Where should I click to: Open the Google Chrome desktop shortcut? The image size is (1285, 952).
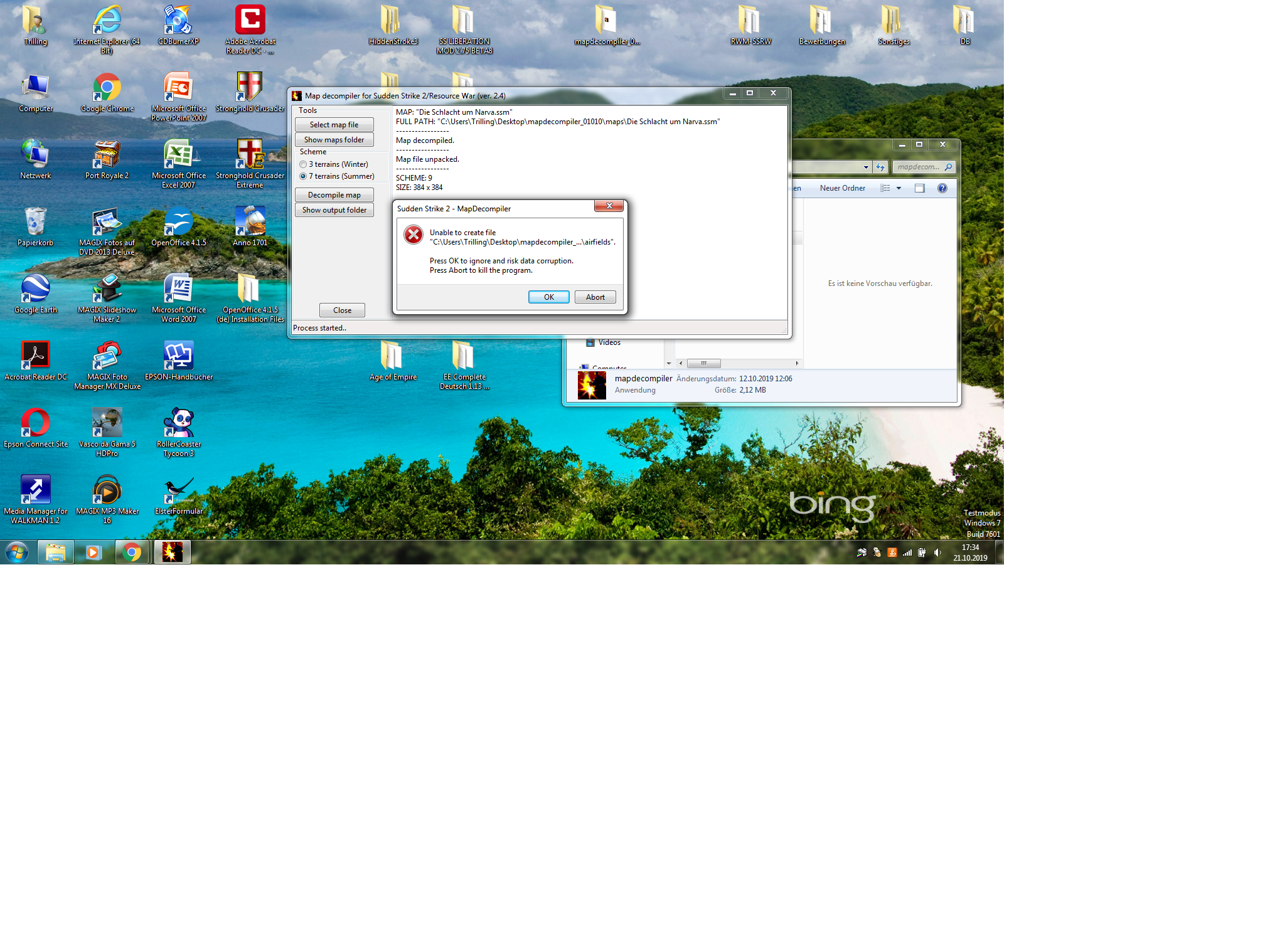tap(107, 92)
